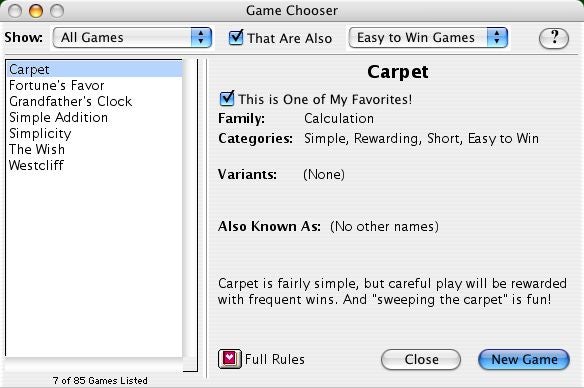Click the vertical splitter beside the game list

206,218
